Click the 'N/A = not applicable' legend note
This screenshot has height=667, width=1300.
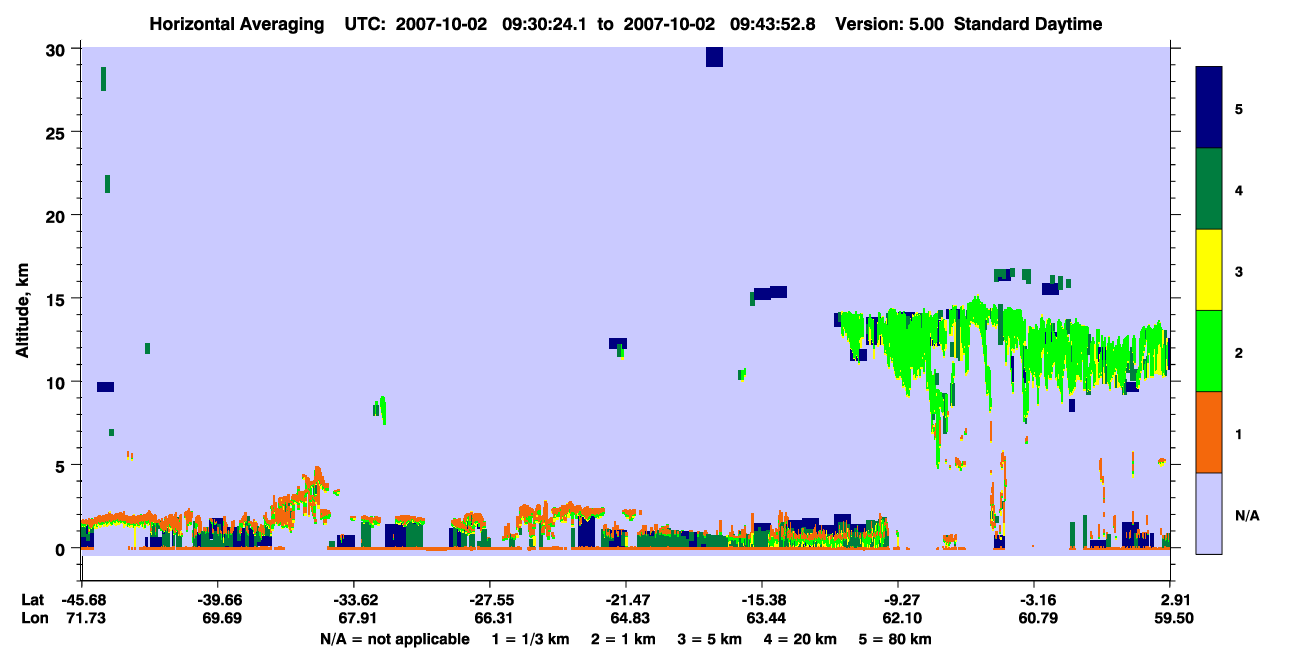coord(394,639)
